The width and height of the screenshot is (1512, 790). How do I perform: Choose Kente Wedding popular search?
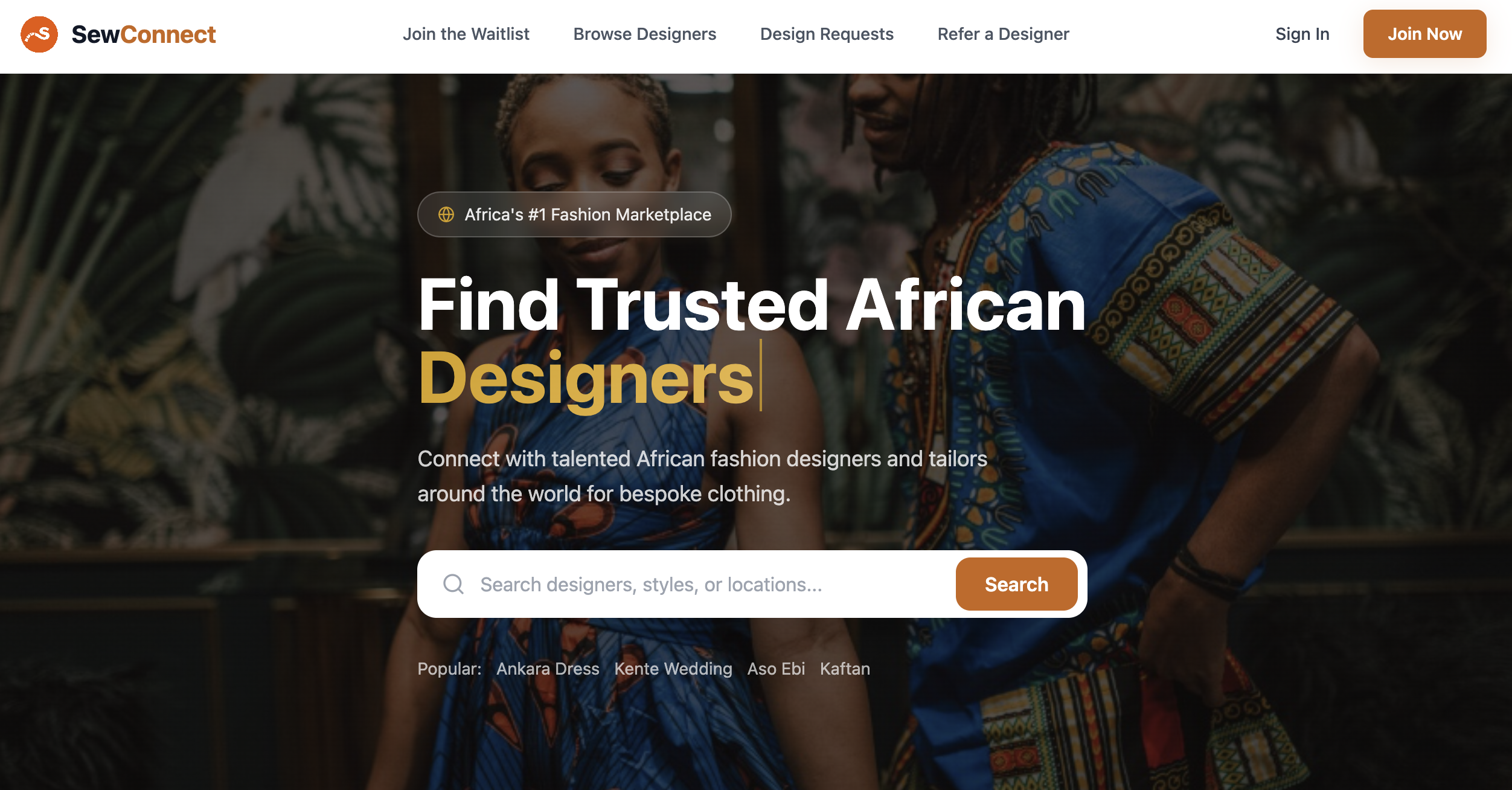click(673, 669)
